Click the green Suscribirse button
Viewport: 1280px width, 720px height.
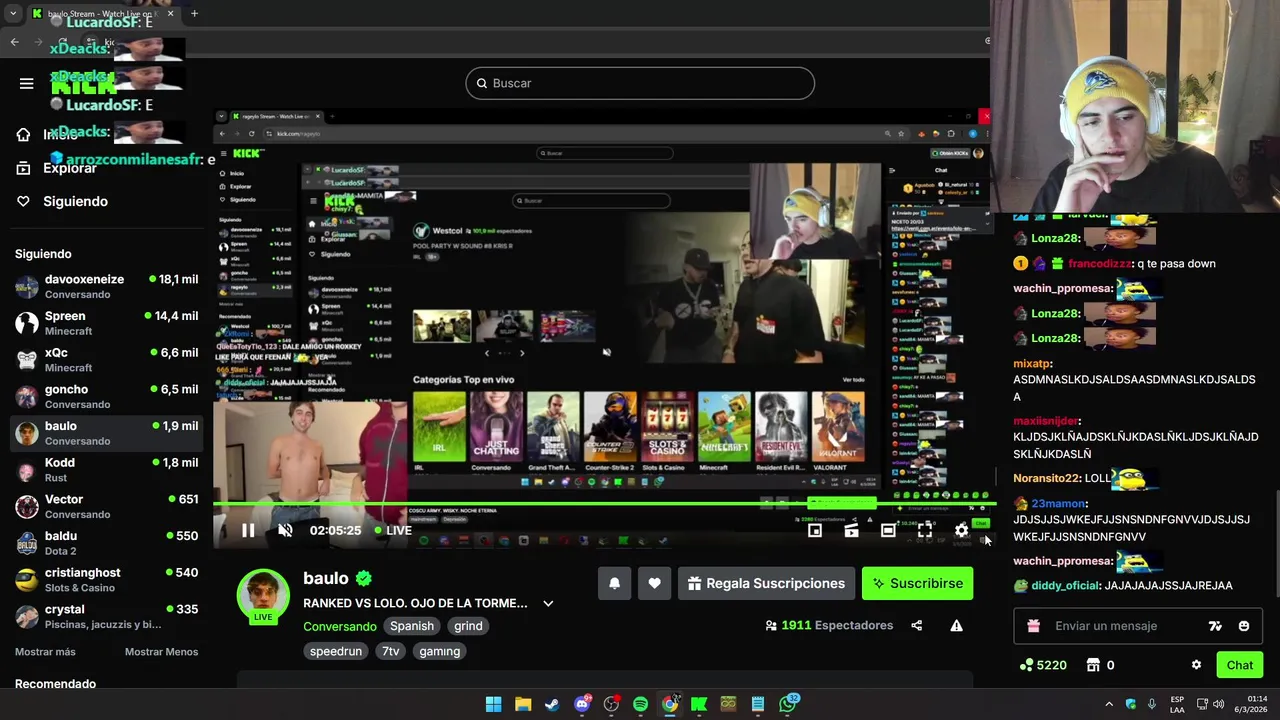[917, 583]
